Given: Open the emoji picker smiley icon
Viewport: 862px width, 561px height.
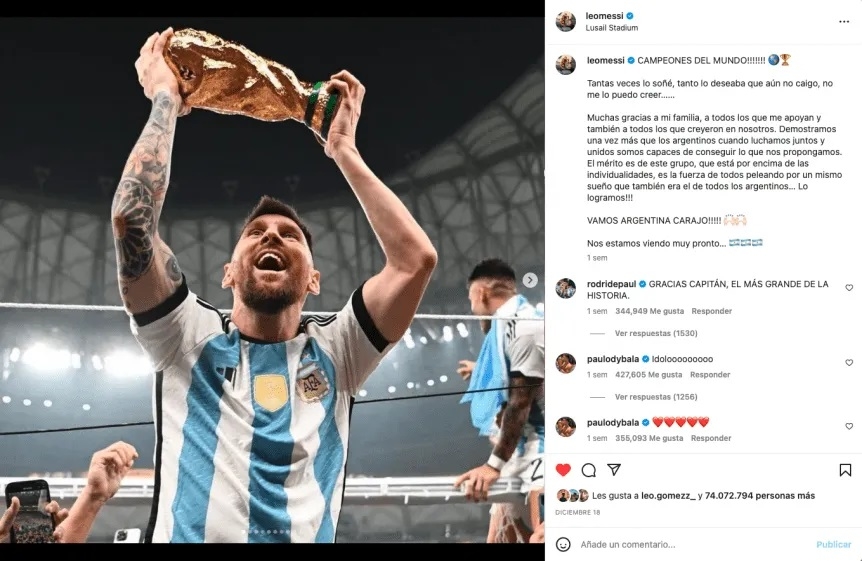Looking at the screenshot, I should tap(563, 544).
